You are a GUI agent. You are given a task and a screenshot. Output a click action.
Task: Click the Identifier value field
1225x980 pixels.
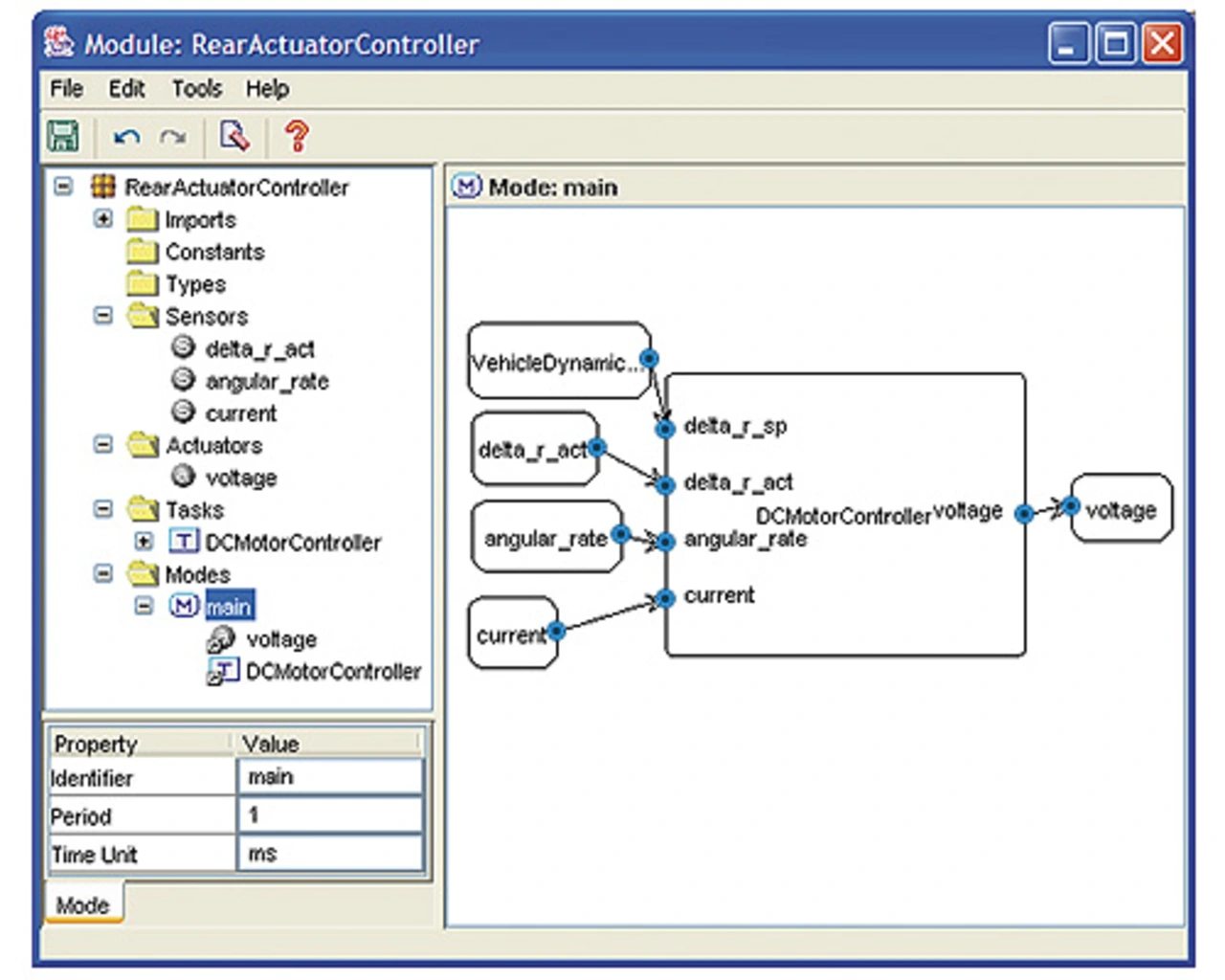(x=329, y=777)
